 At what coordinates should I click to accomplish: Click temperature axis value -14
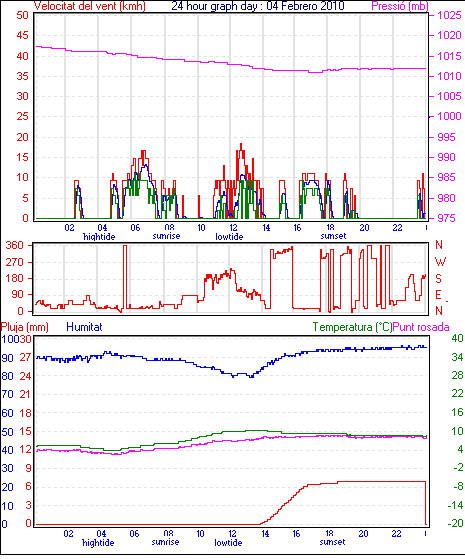(456, 505)
